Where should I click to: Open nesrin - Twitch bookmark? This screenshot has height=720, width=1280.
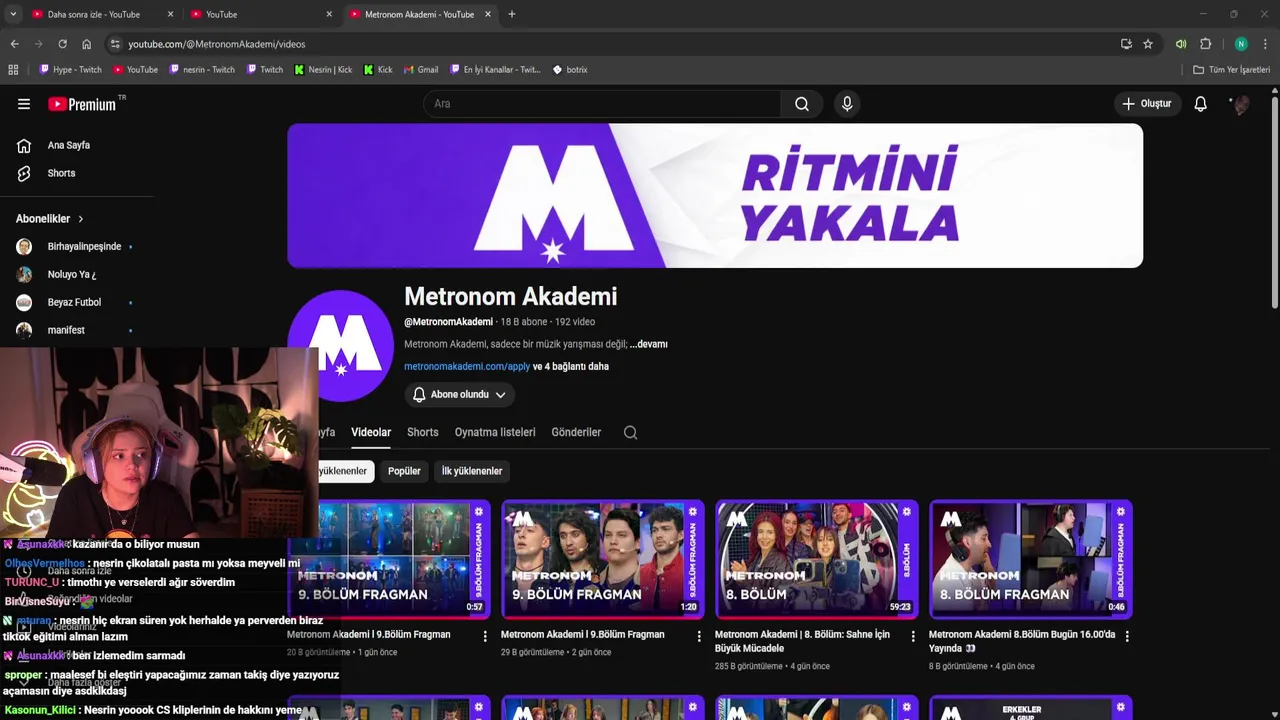click(x=202, y=70)
